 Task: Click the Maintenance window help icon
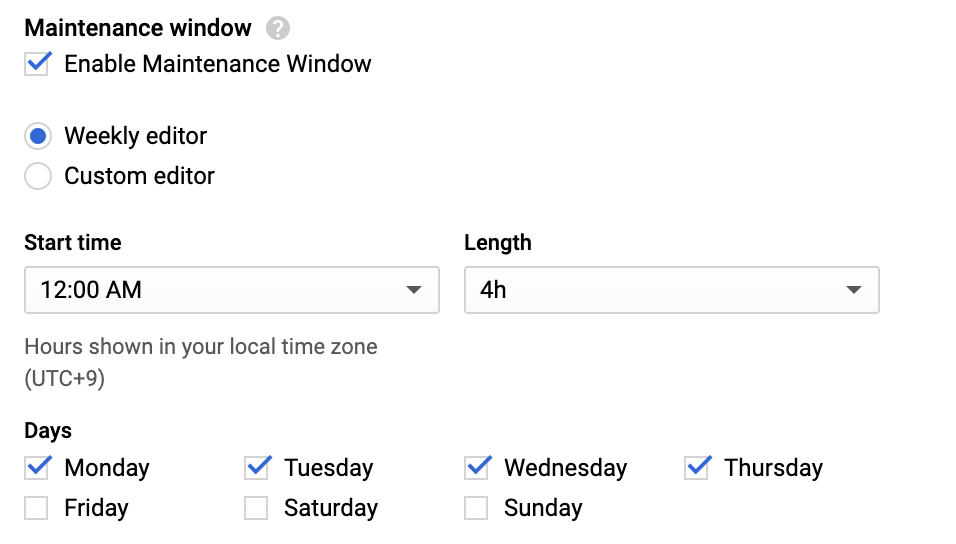point(278,28)
